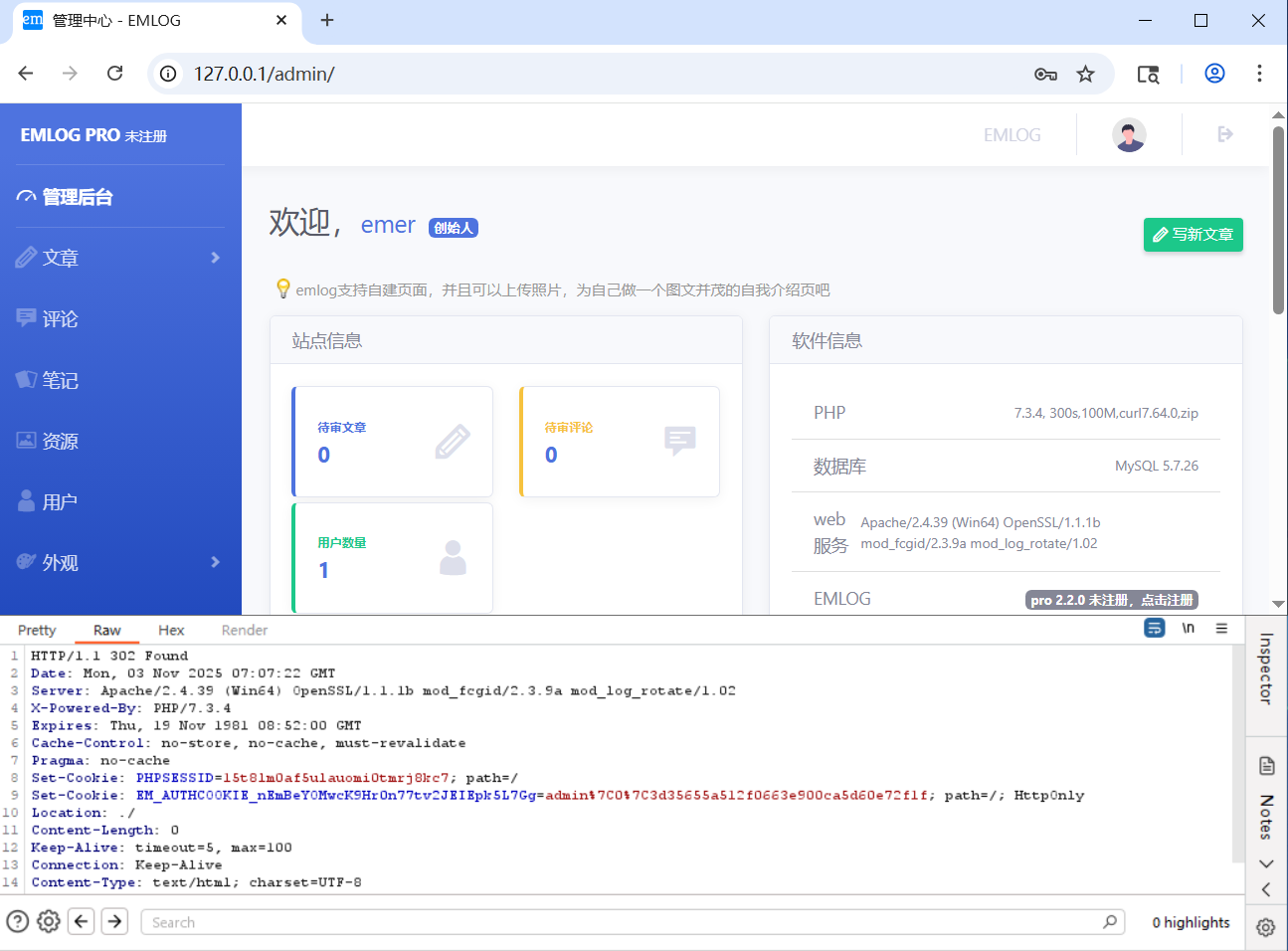This screenshot has height=951, width=1288.
Task: Expand the 文章 submenu chevron
Action: [215, 257]
